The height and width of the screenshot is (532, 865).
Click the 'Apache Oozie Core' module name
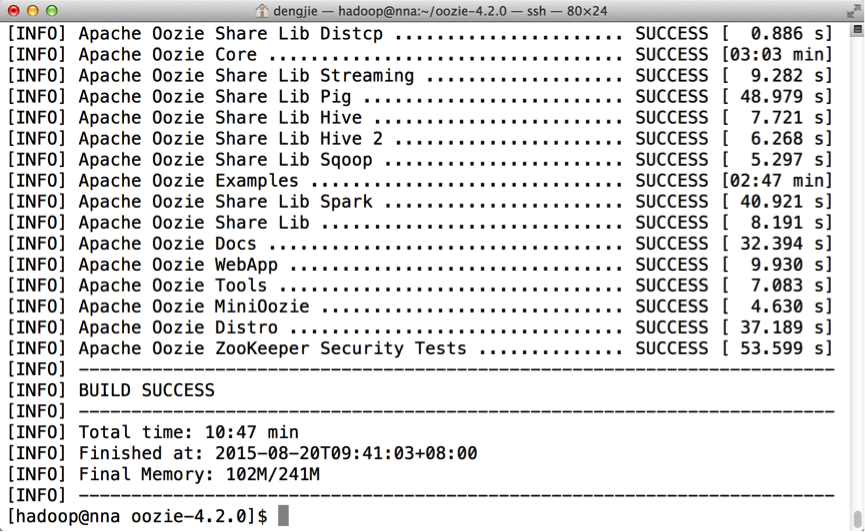pyautogui.click(x=167, y=54)
